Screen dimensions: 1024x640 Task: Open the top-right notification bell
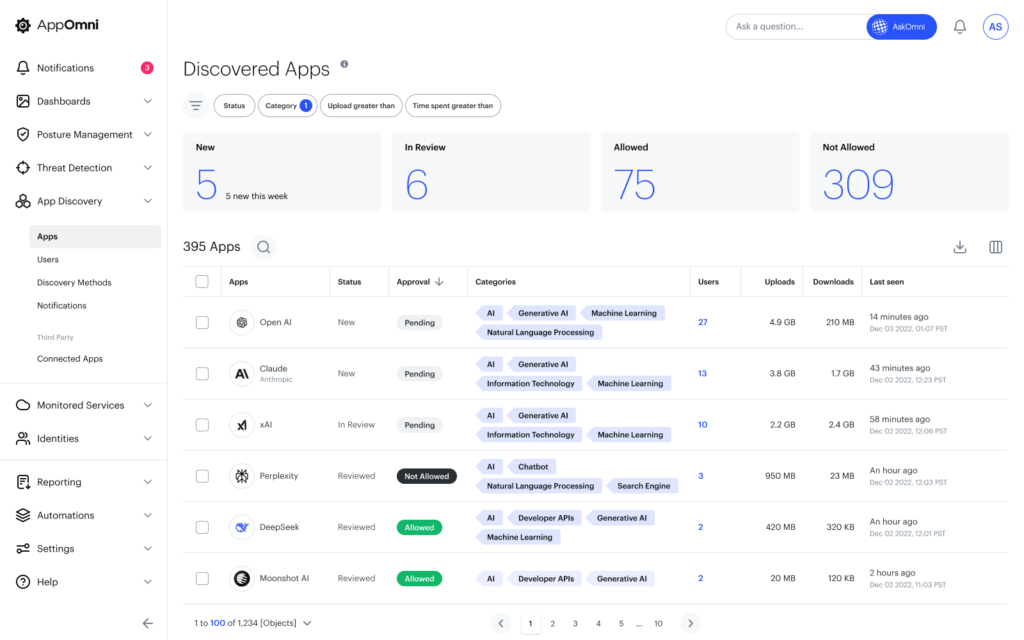[959, 27]
